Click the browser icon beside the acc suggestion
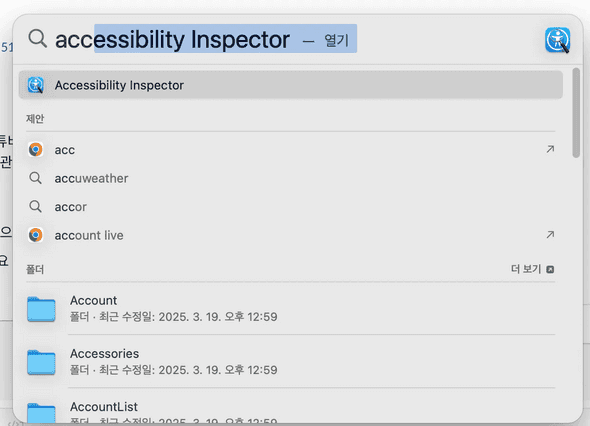The image size is (590, 426). (x=36, y=150)
